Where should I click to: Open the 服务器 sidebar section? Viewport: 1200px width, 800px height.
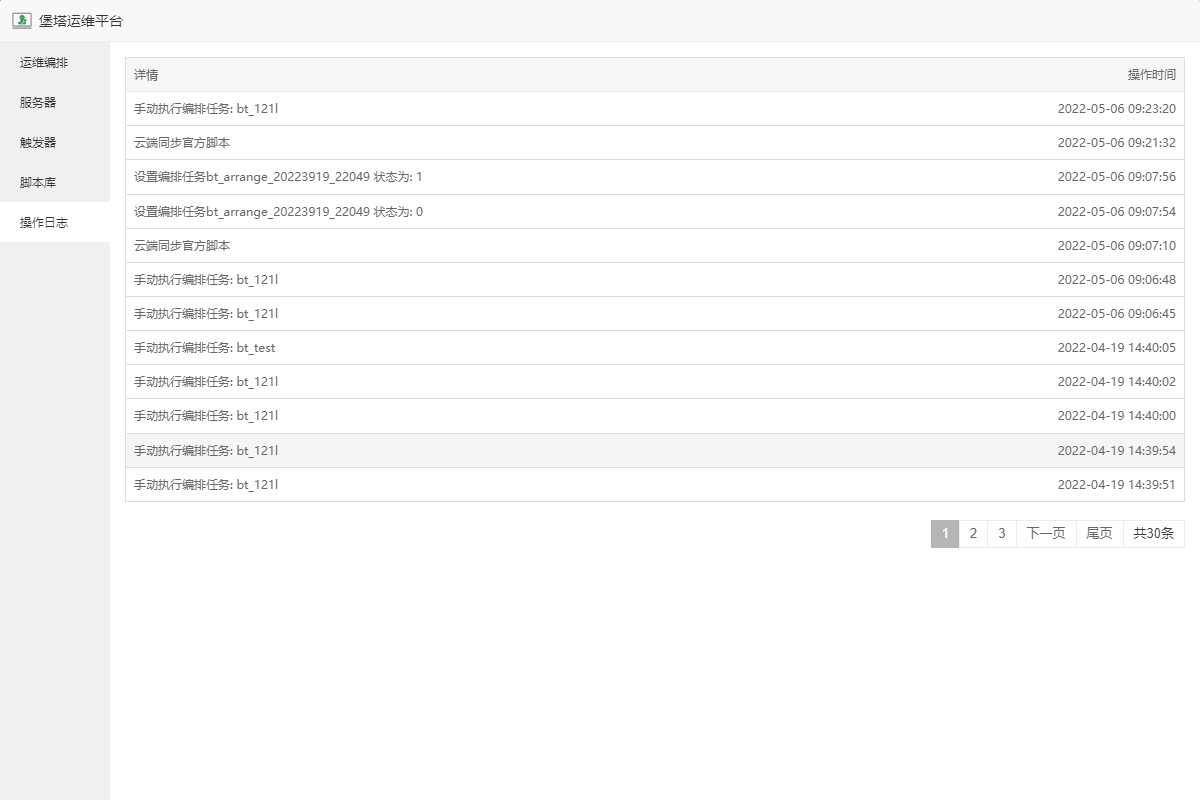(38, 102)
